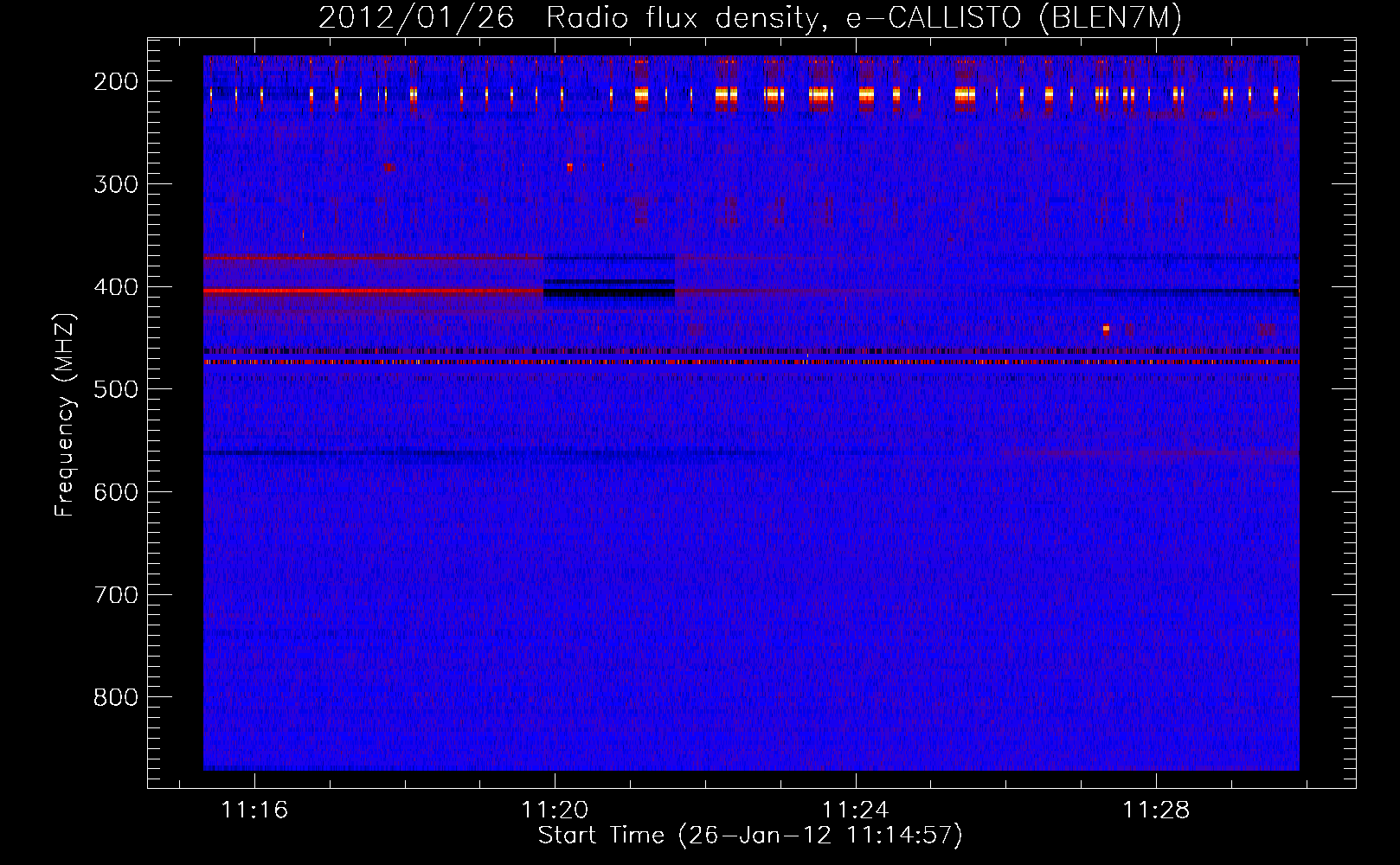Image resolution: width=1400 pixels, height=865 pixels.
Task: Click the 11:24 time tick label
Action: tap(856, 810)
